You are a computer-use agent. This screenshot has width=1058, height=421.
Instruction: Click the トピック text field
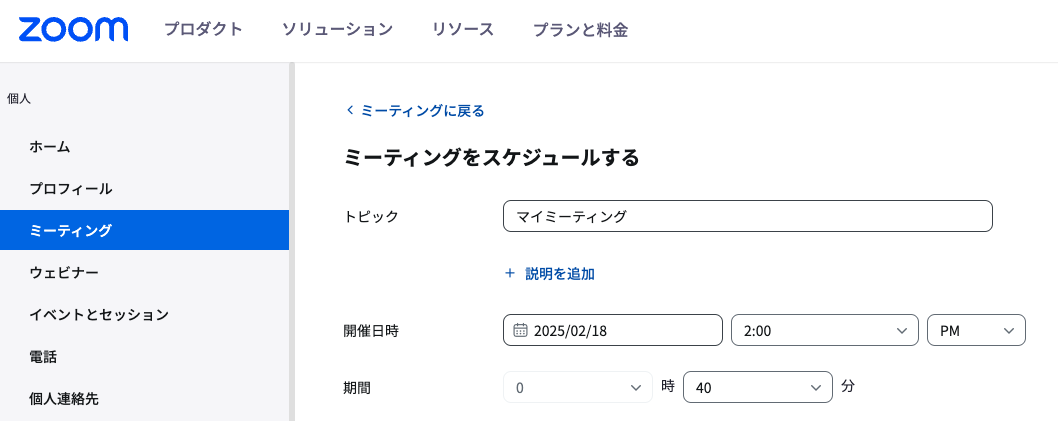pyautogui.click(x=747, y=216)
